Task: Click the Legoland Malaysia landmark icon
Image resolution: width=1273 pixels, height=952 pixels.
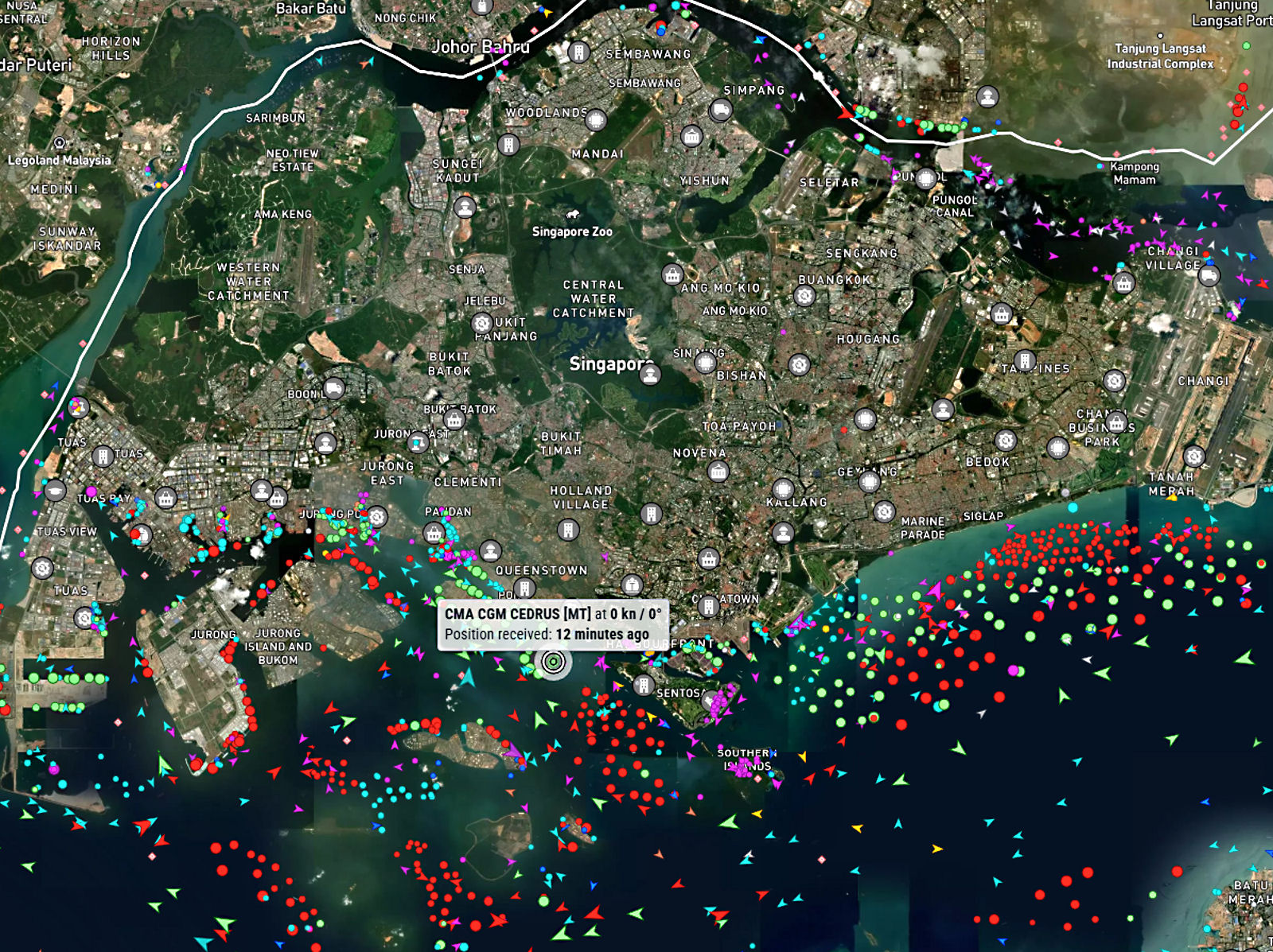Action: (x=60, y=143)
